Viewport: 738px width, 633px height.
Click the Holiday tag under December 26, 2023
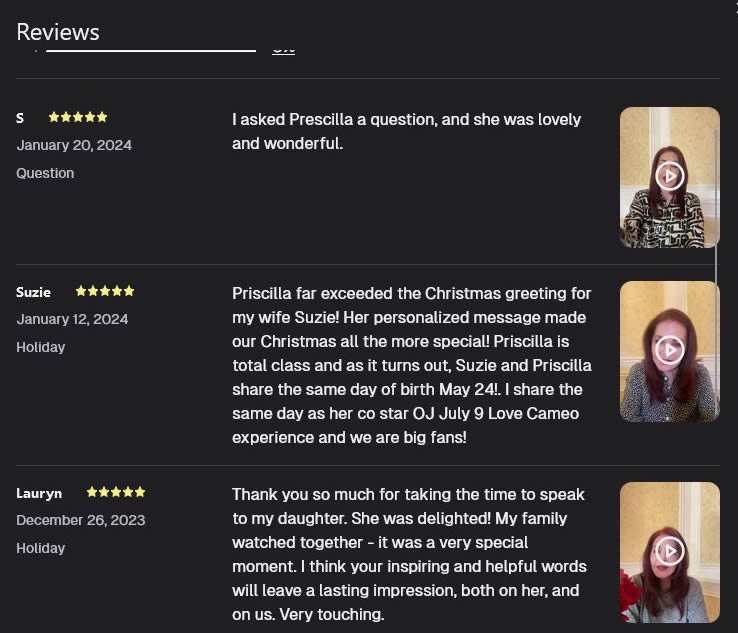[x=40, y=548]
